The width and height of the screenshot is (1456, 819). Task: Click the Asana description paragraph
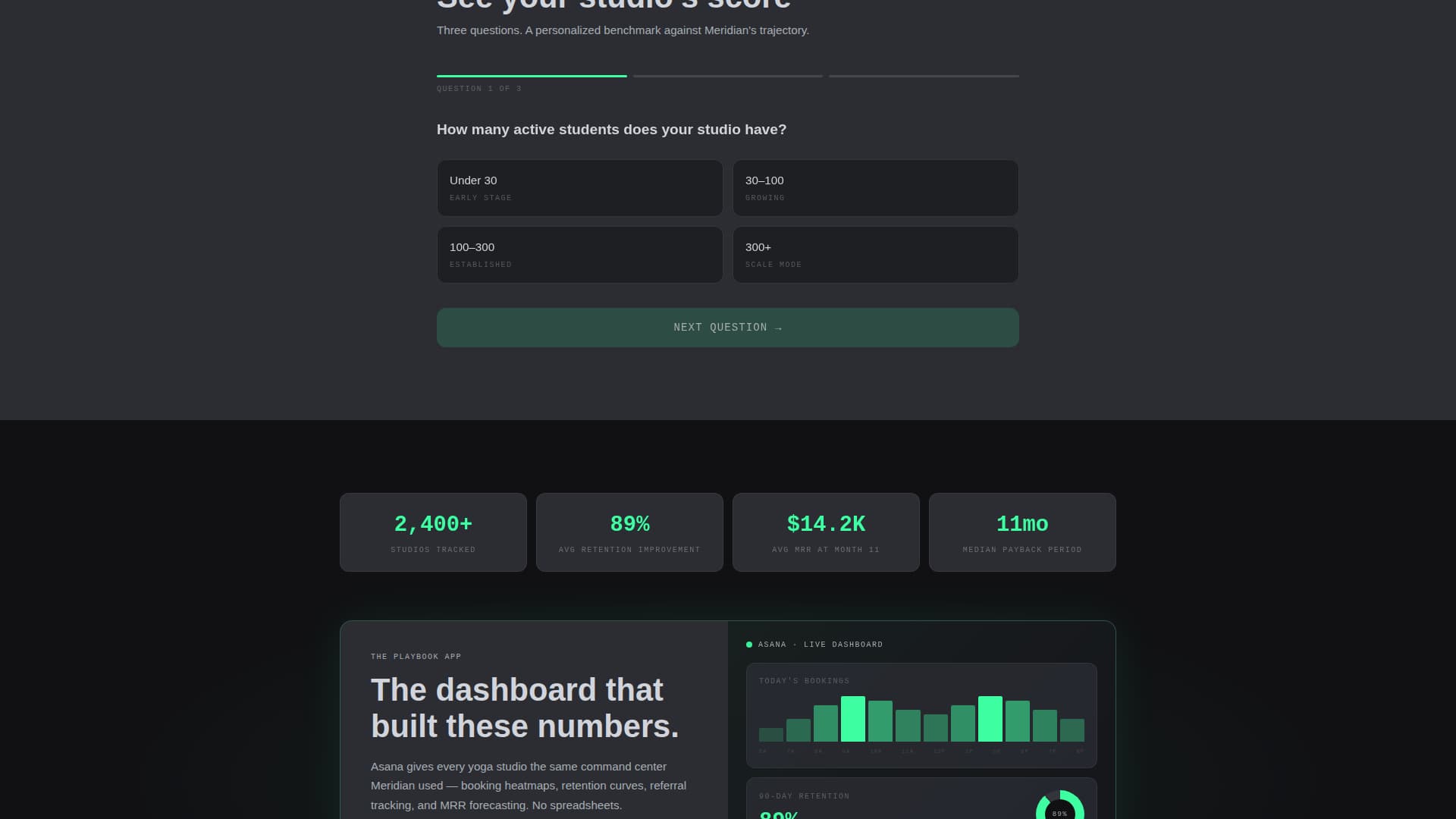[x=529, y=786]
